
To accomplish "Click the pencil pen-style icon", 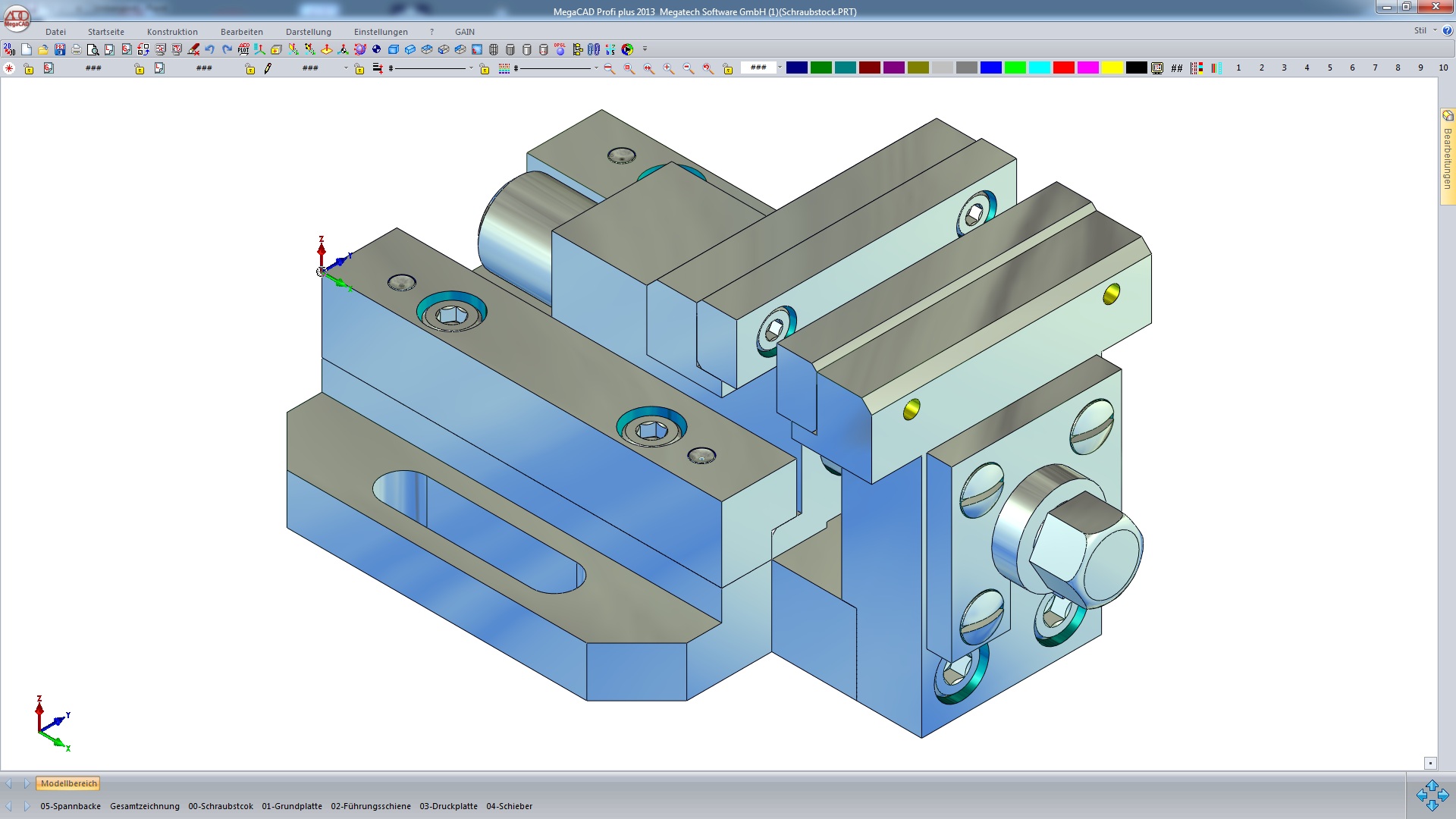I will 268,68.
